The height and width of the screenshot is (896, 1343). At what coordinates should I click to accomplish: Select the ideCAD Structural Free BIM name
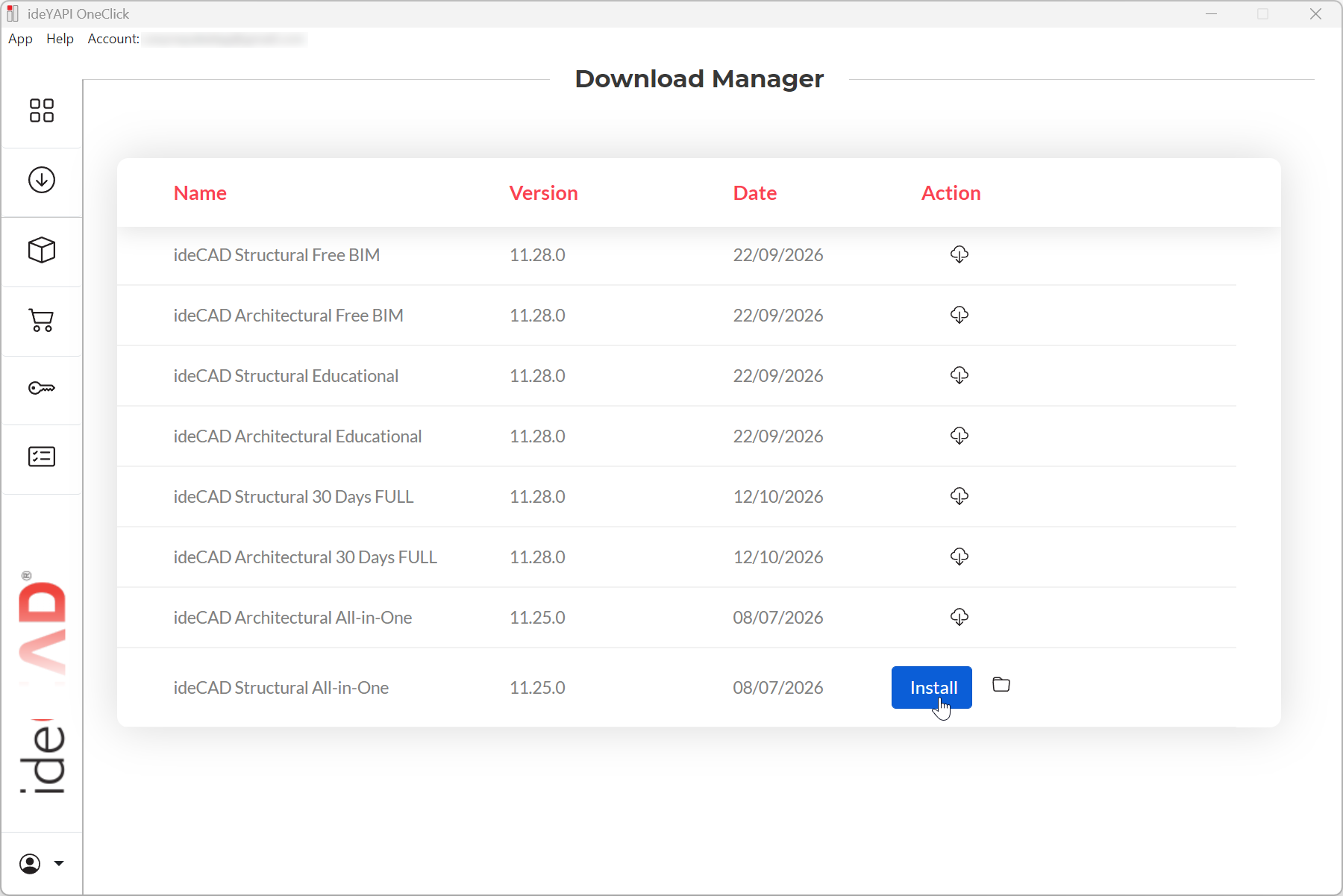(277, 255)
